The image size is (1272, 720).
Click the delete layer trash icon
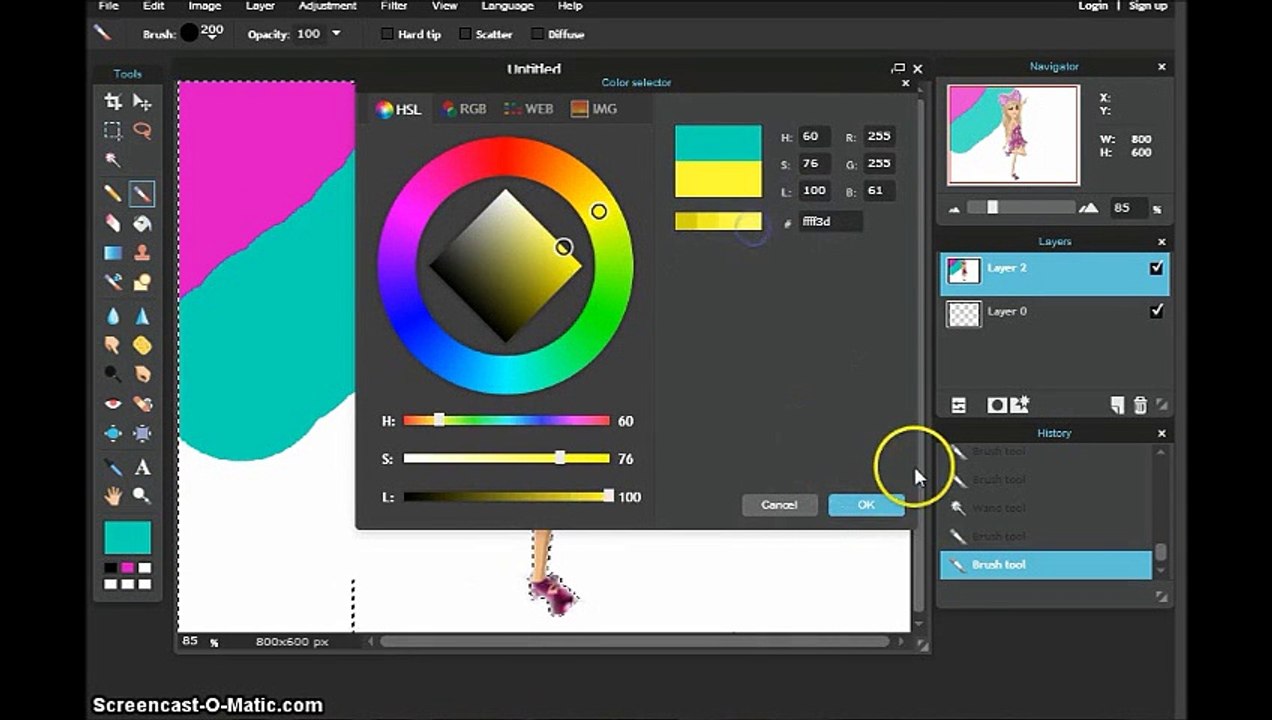pyautogui.click(x=1140, y=405)
